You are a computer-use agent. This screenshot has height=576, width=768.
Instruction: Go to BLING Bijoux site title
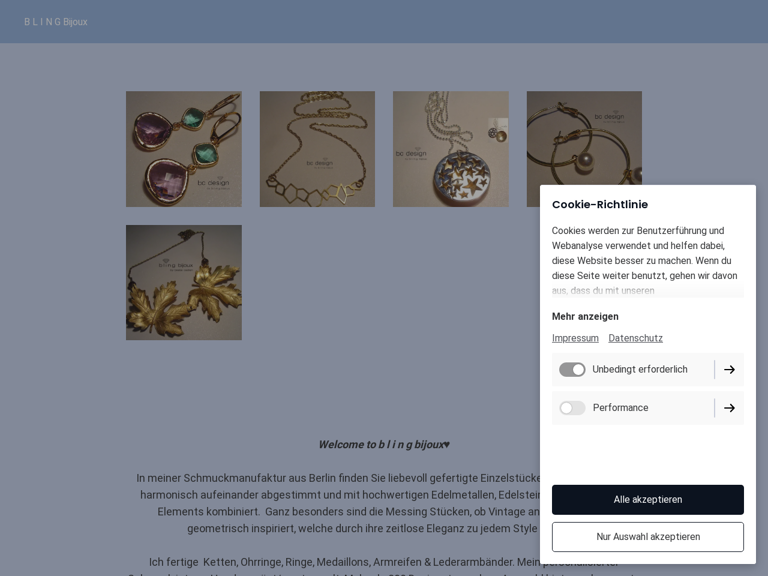(56, 22)
